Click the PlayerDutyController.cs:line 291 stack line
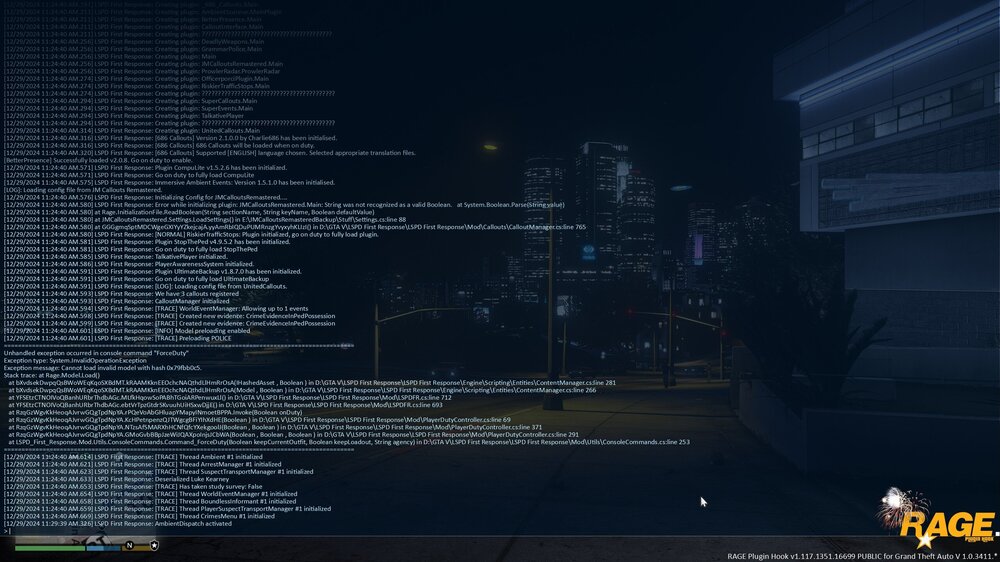This screenshot has height=562, width=1000. pos(293,434)
